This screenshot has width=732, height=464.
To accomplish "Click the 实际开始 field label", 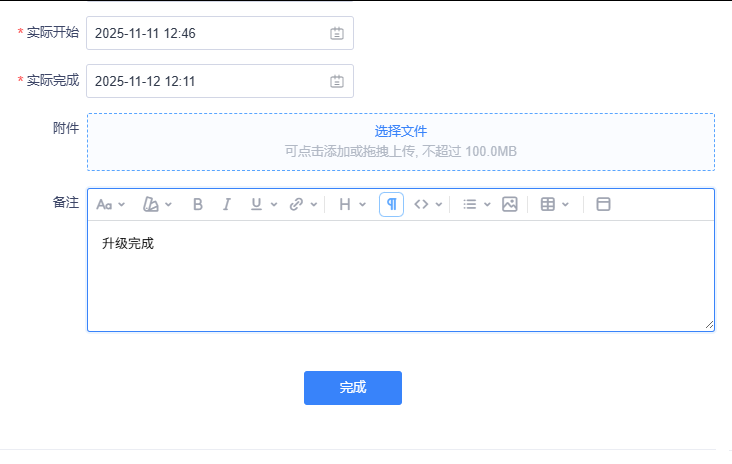I will [x=53, y=32].
